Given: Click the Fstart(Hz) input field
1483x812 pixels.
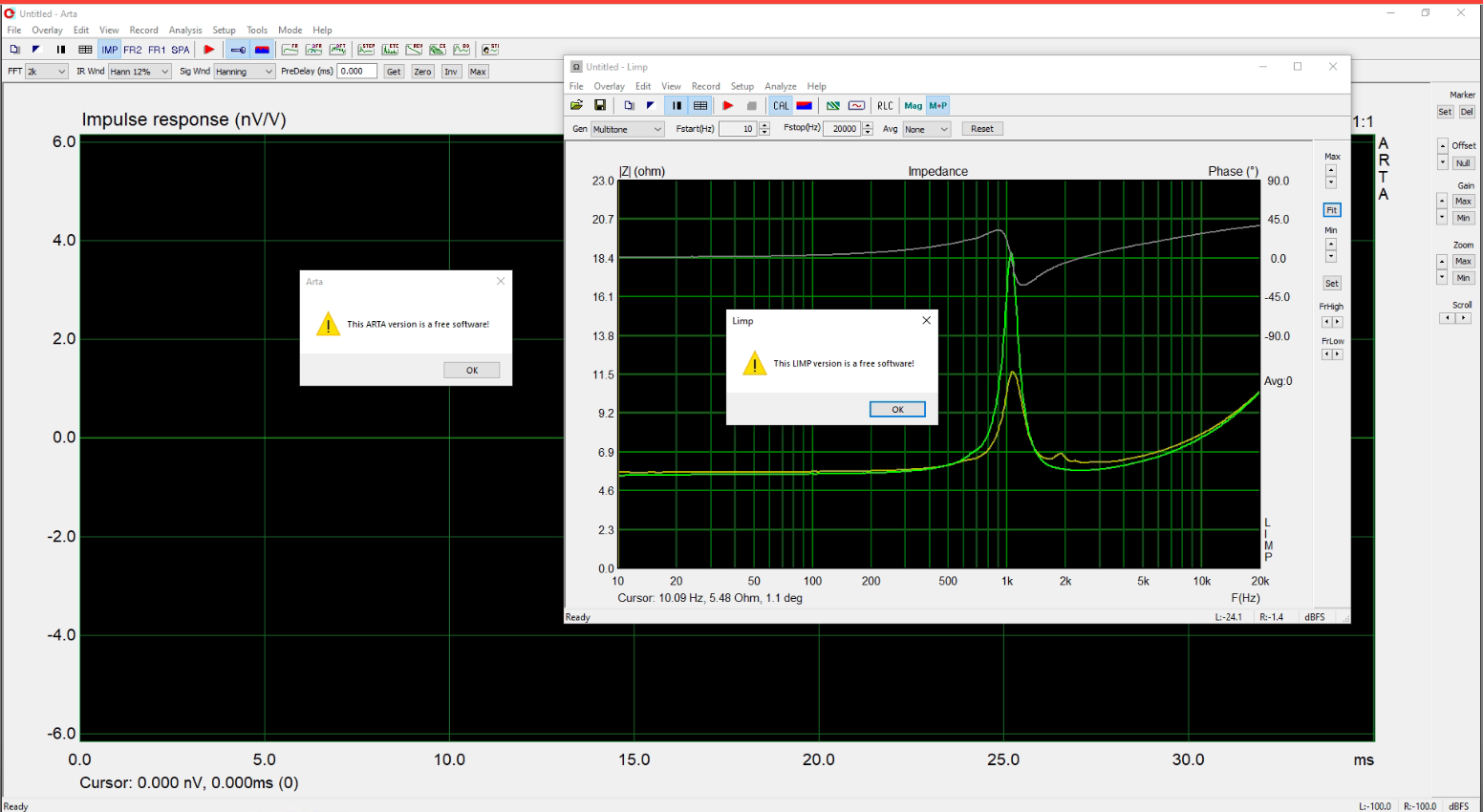Looking at the screenshot, I should [738, 129].
